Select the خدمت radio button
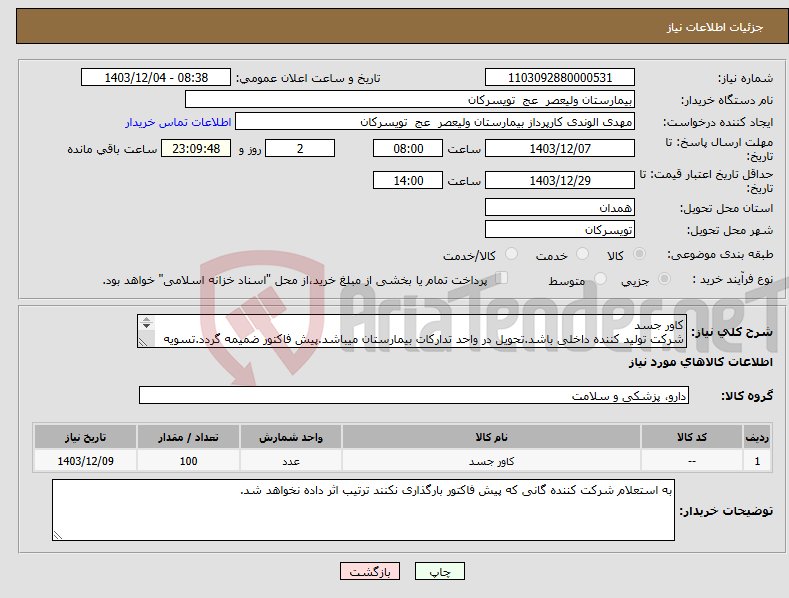The width and height of the screenshot is (789, 598). tap(582, 254)
